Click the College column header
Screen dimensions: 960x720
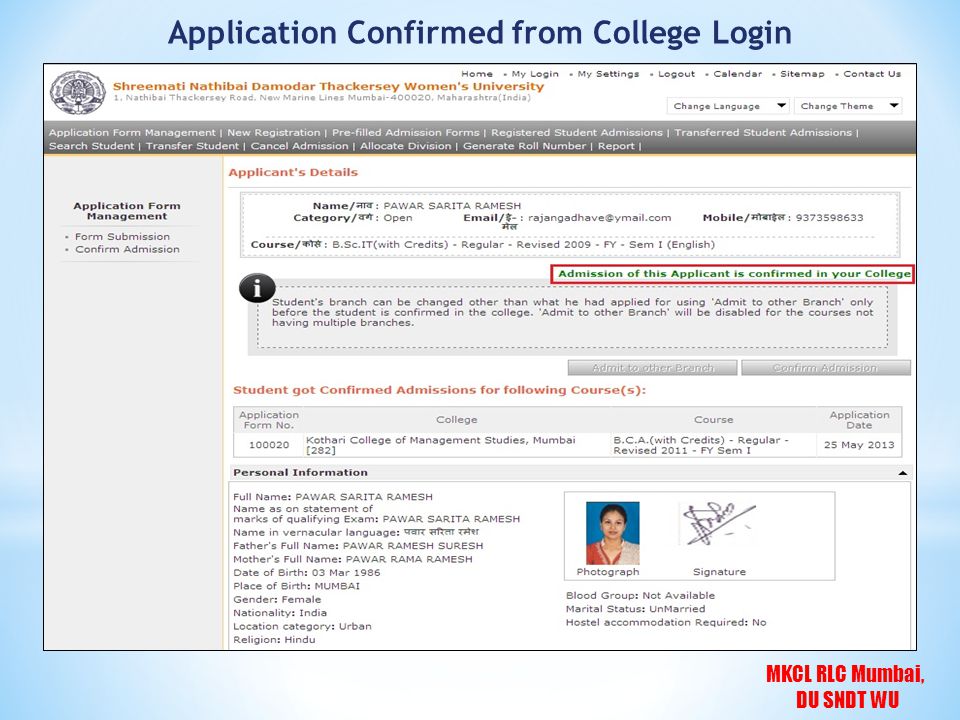[x=457, y=420]
